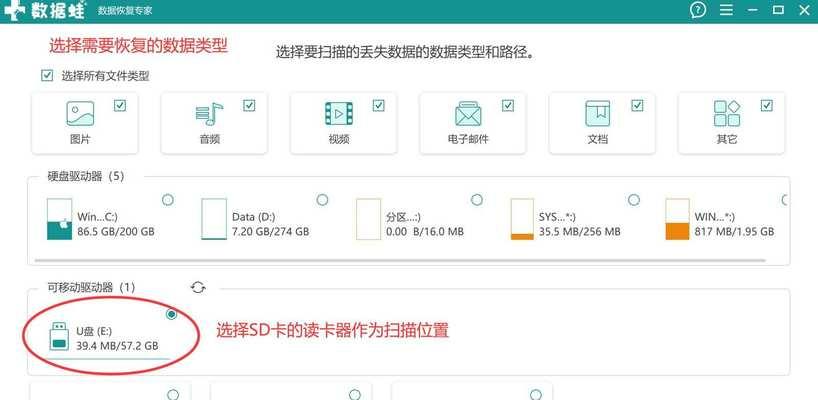Screen dimensions: 818x400
Task: Select the 视频 video film icon
Action: [339, 114]
